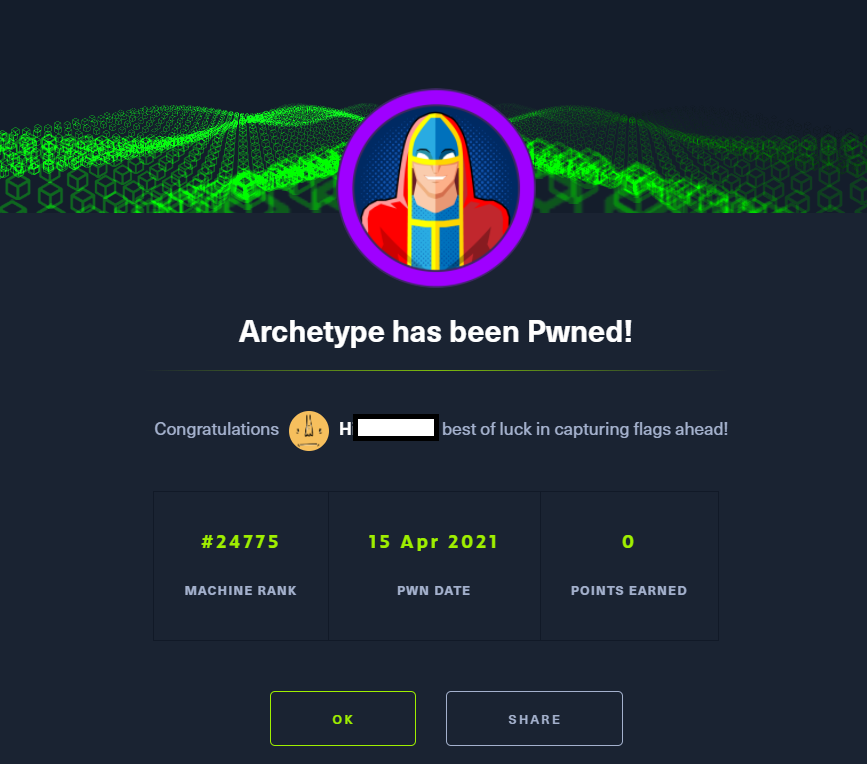This screenshot has height=764, width=867.
Task: Open the Archetype machine avatar image
Action: [436, 188]
